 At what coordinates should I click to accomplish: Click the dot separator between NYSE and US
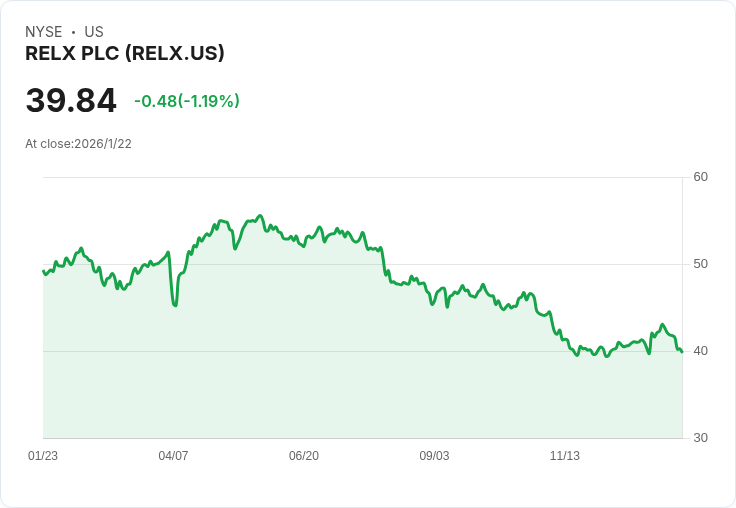[73, 32]
